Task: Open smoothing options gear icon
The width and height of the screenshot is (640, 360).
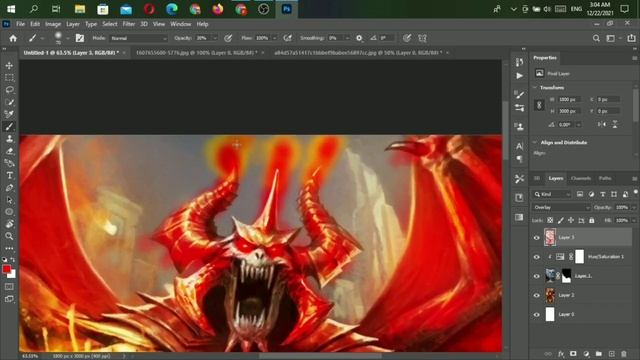Action: coord(359,38)
